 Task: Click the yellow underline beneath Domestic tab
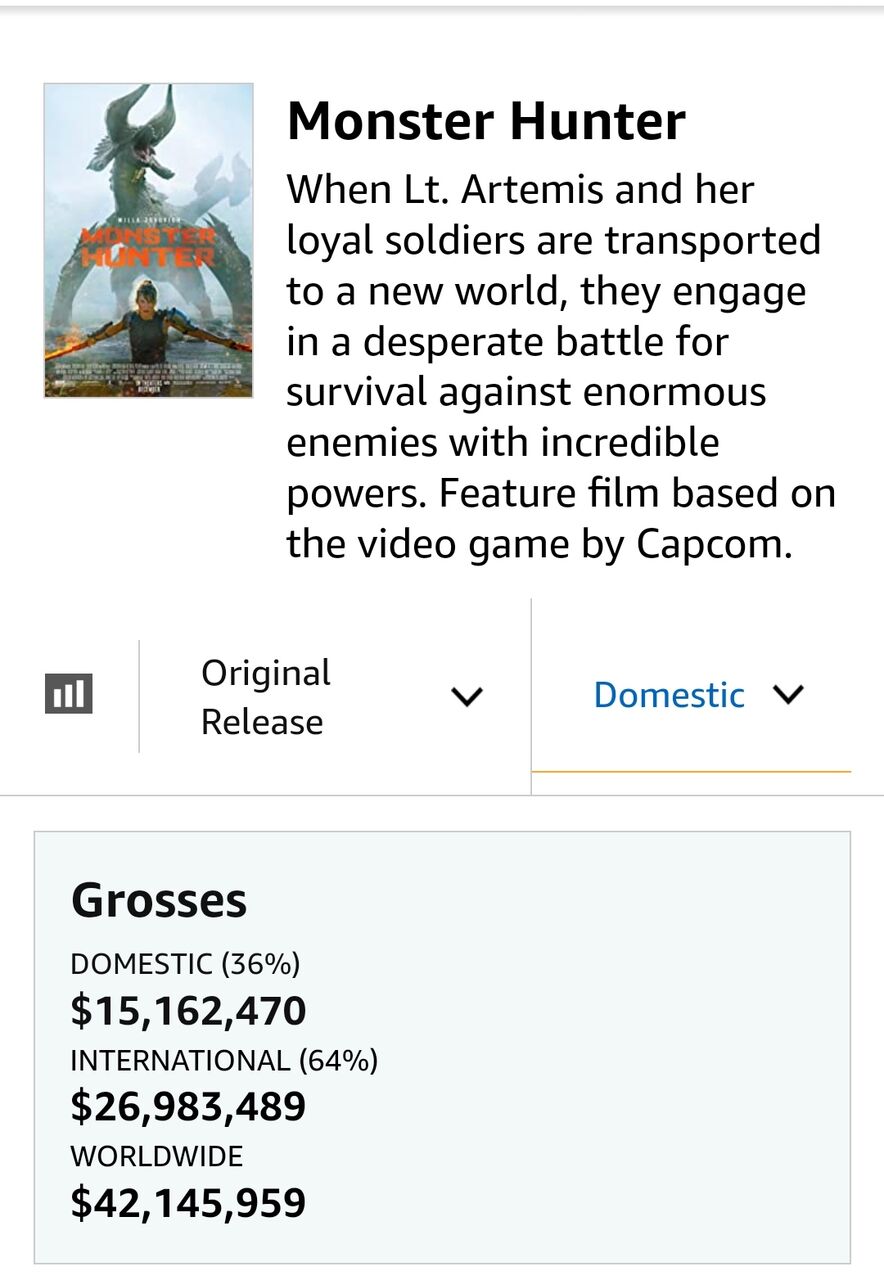coord(691,772)
